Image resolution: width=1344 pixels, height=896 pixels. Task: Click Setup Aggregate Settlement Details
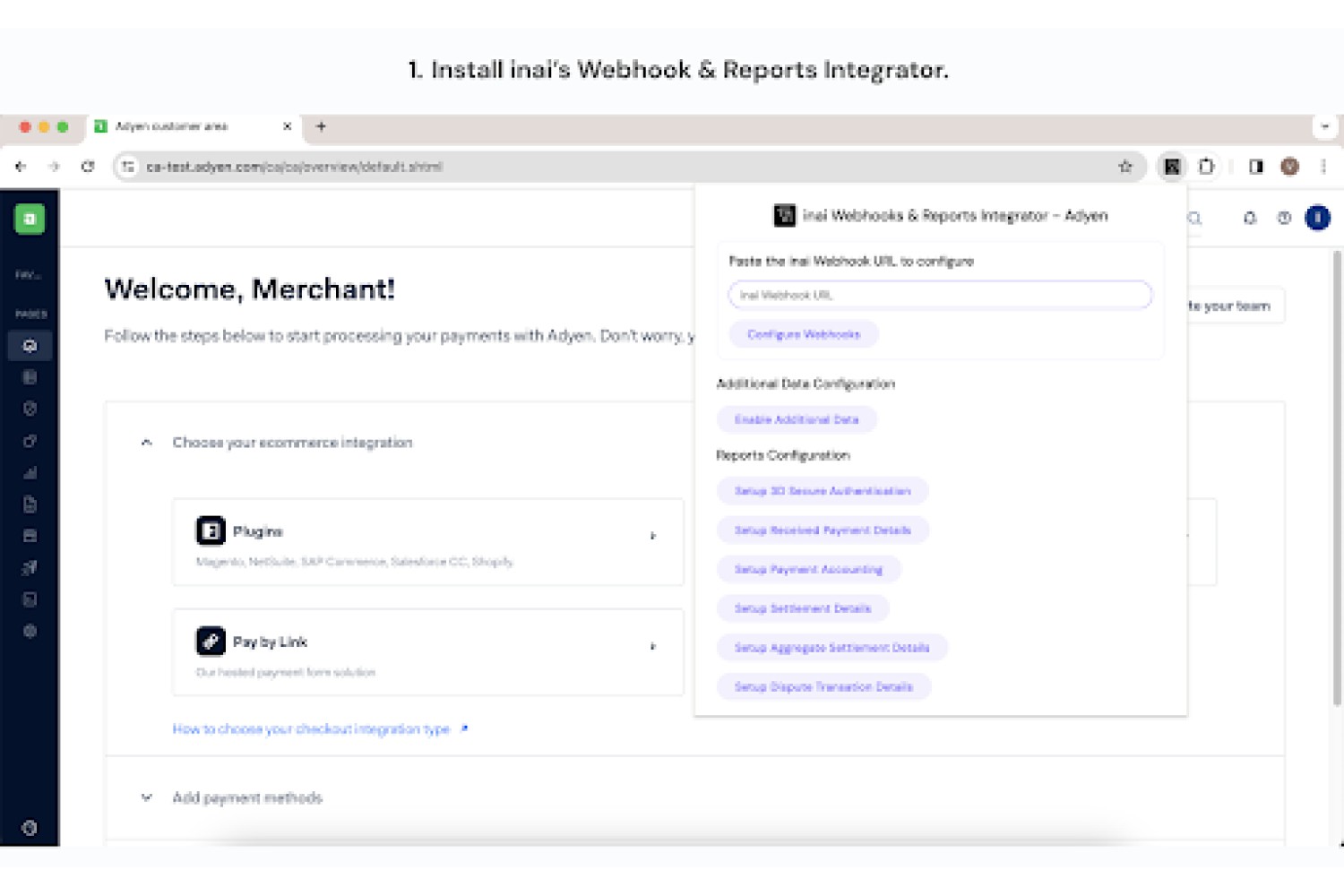tap(832, 648)
